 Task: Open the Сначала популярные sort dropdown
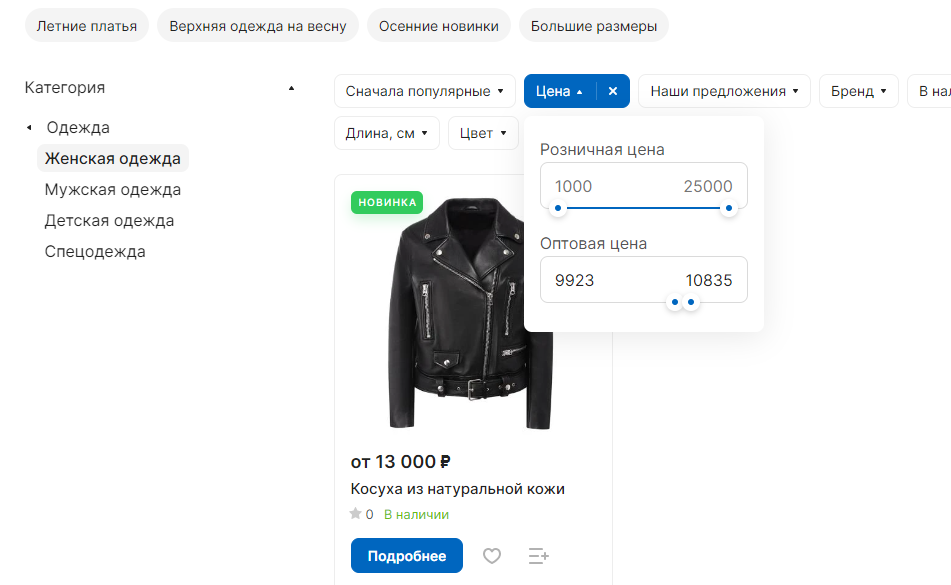(x=425, y=91)
